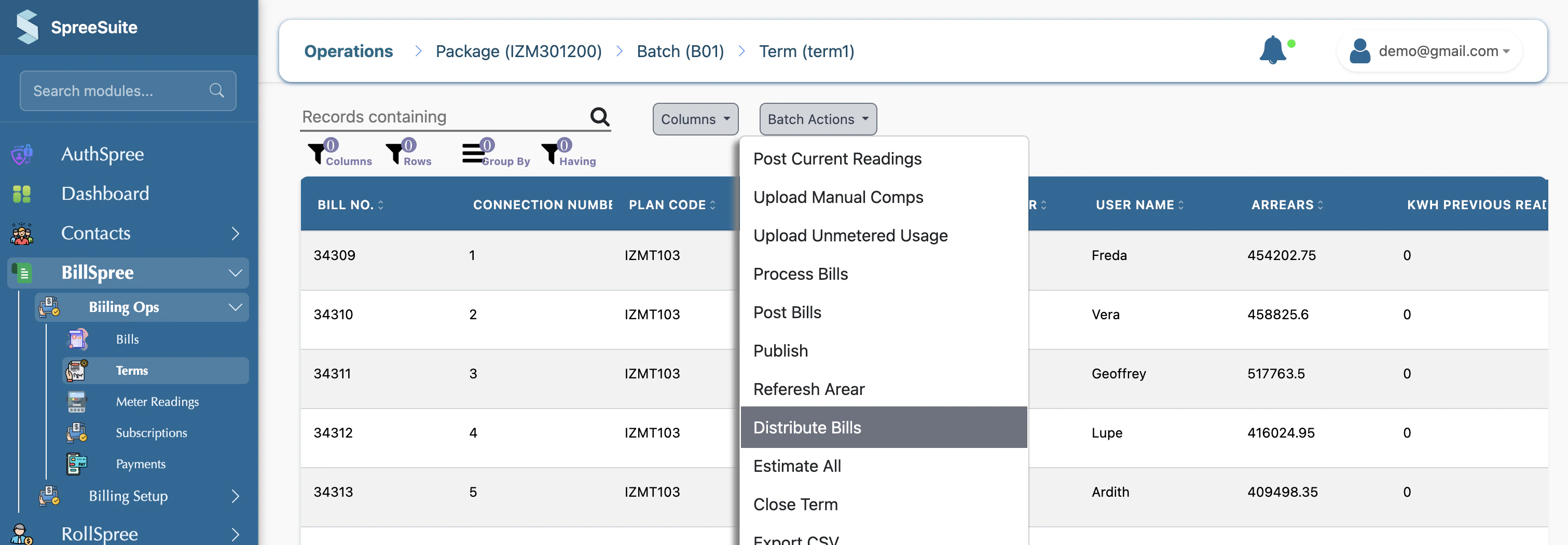Image resolution: width=1568 pixels, height=545 pixels.
Task: Click the BillSpree document icon
Action: coord(22,272)
